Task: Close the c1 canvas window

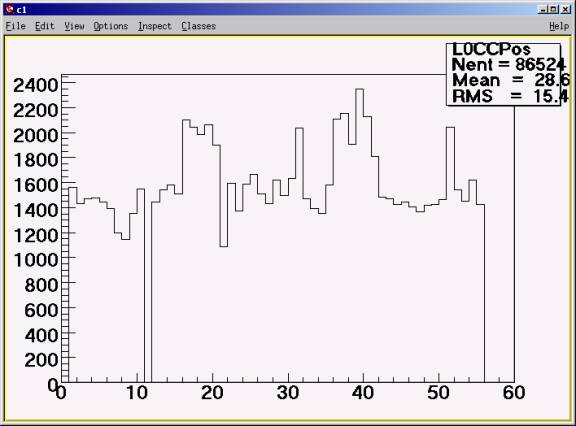Action: (x=566, y=10)
